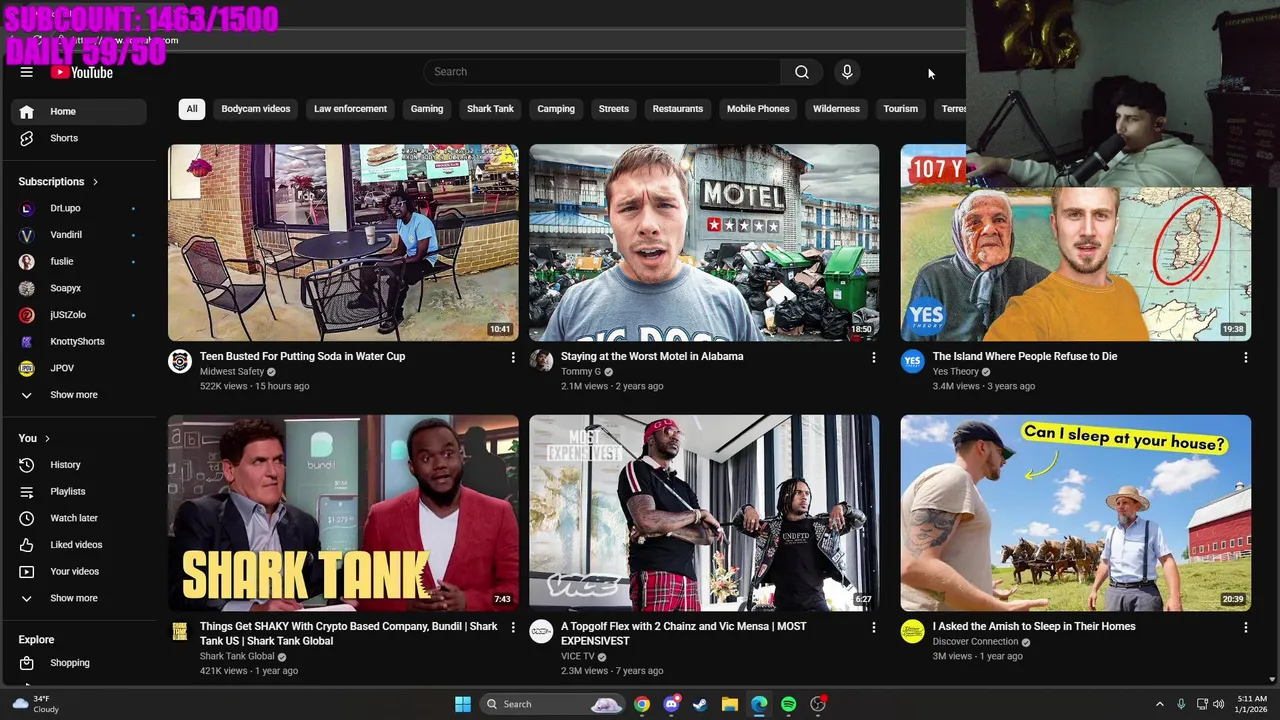Screen dimensions: 1280x720
Task: Open Liked videos list
Action: tap(79, 545)
